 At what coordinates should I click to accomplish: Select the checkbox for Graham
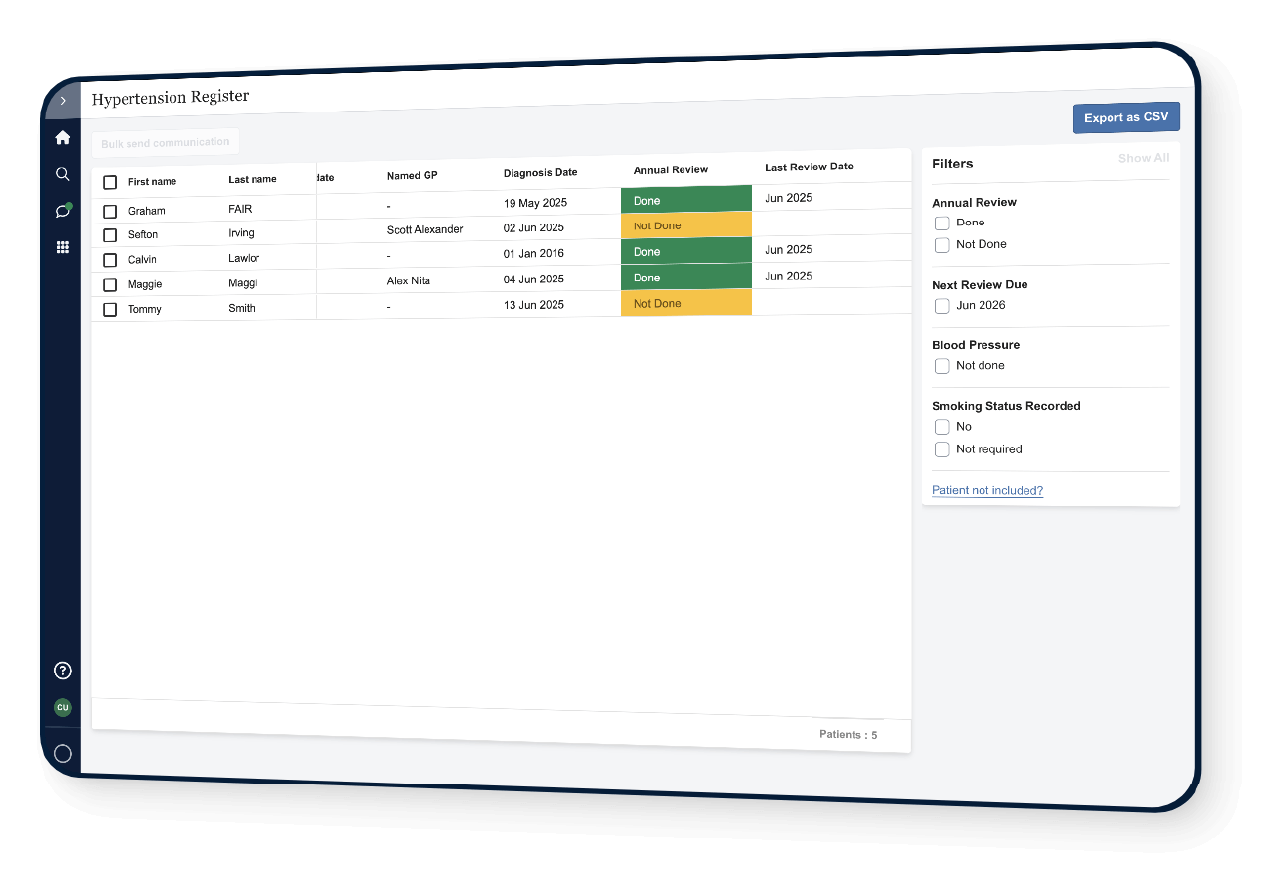[x=110, y=211]
